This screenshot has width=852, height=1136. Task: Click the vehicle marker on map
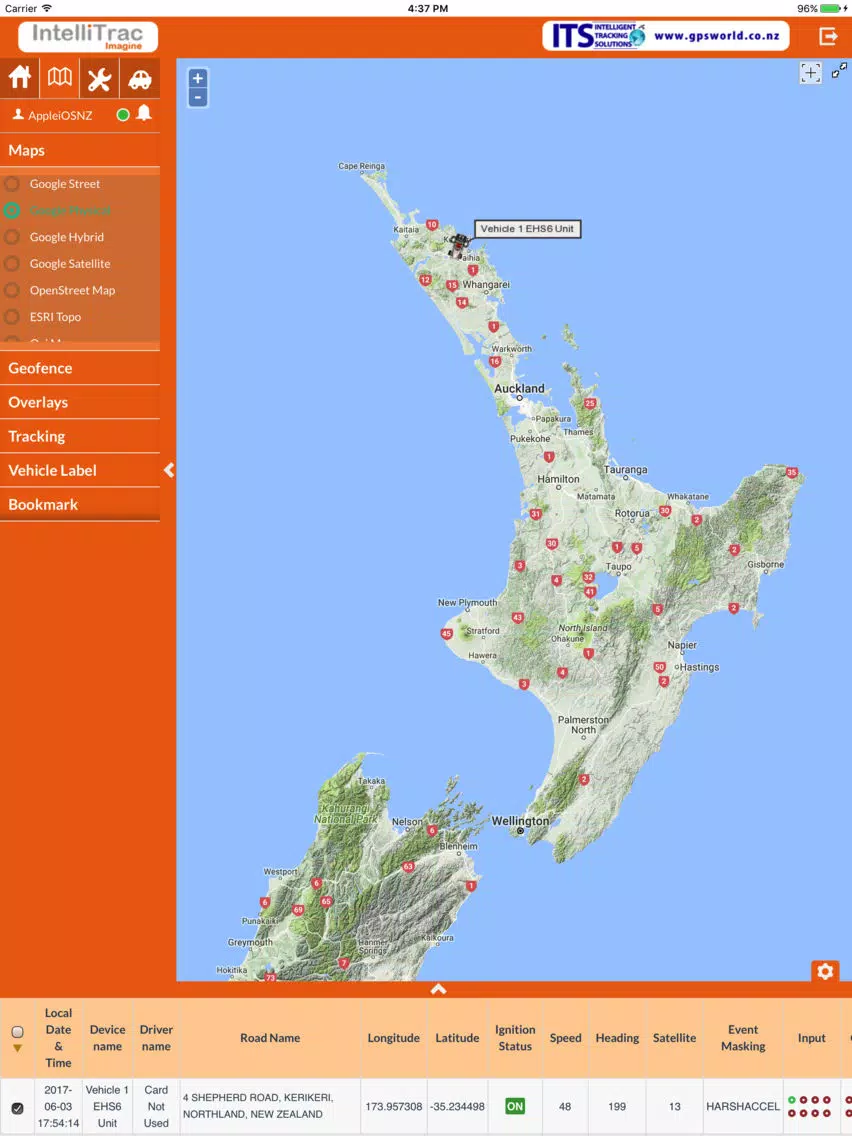coord(458,246)
